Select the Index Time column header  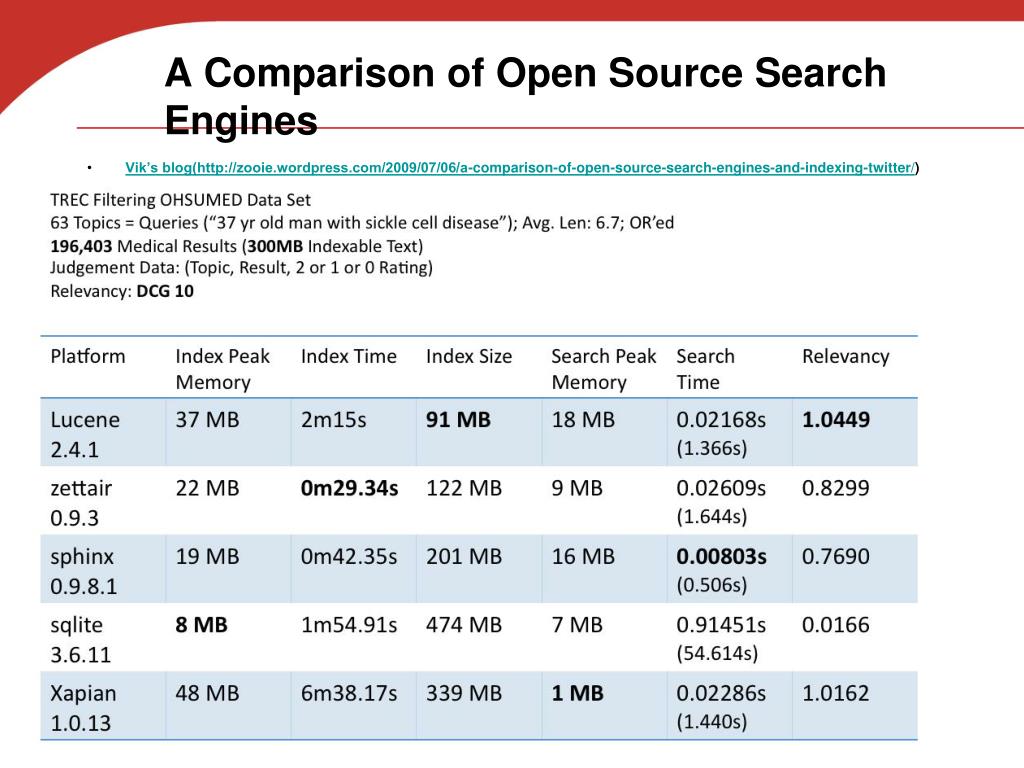pyautogui.click(x=348, y=357)
